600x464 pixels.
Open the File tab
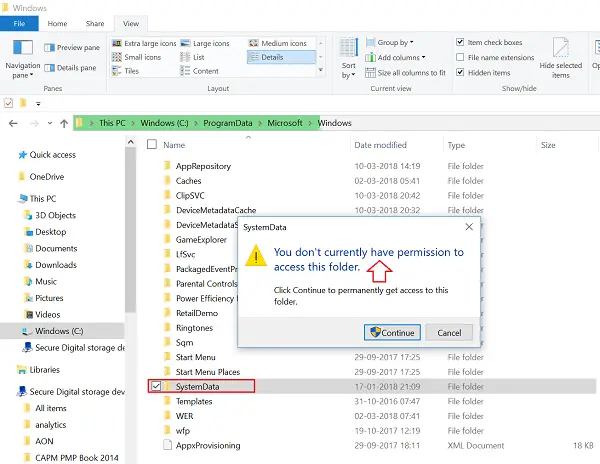tap(19, 24)
